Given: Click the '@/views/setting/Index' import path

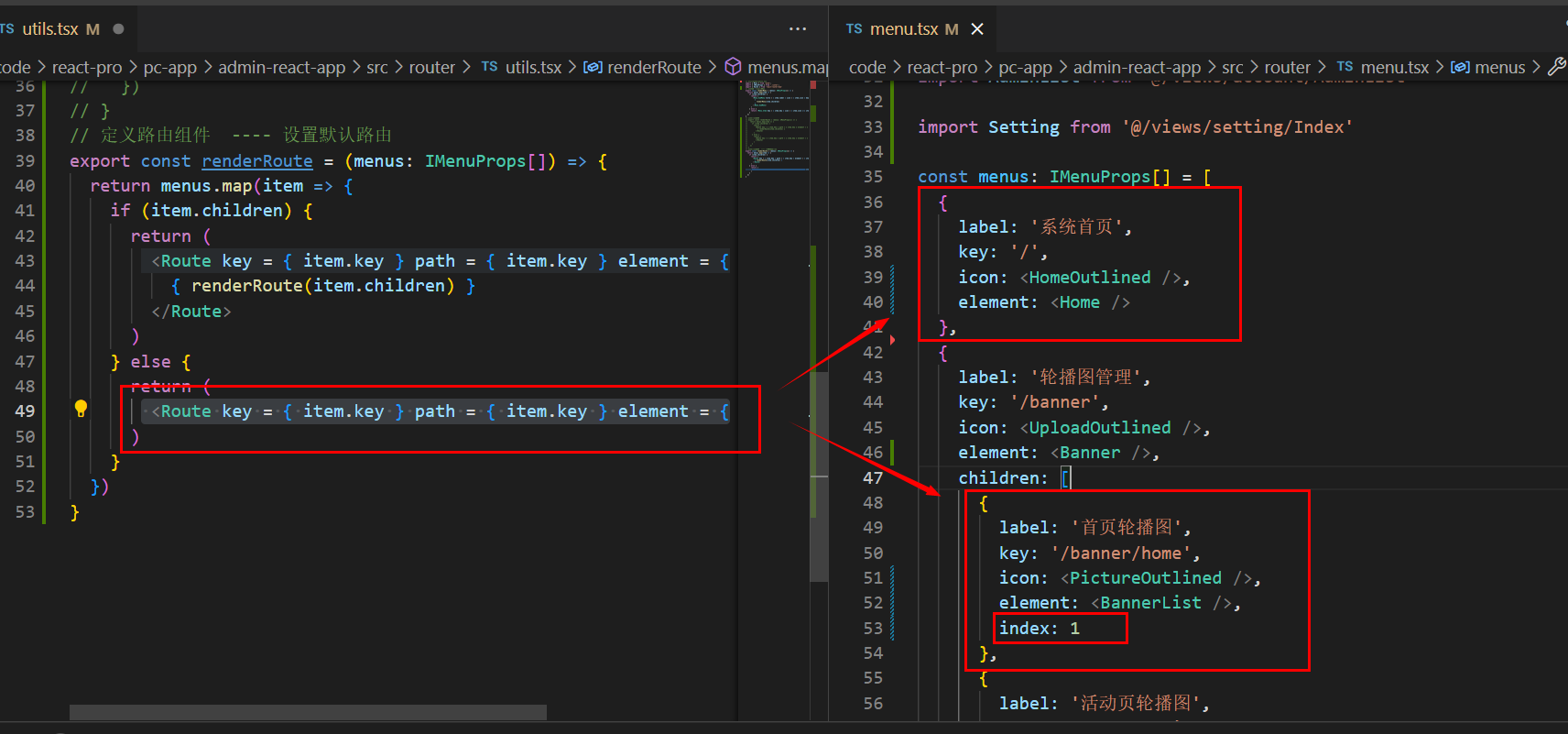Looking at the screenshot, I should 1237,127.
